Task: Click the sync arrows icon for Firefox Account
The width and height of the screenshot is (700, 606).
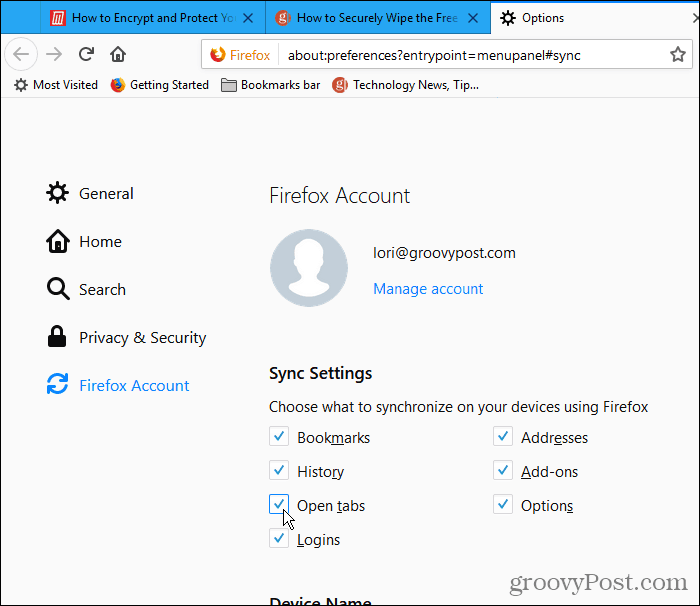Action: (x=58, y=384)
